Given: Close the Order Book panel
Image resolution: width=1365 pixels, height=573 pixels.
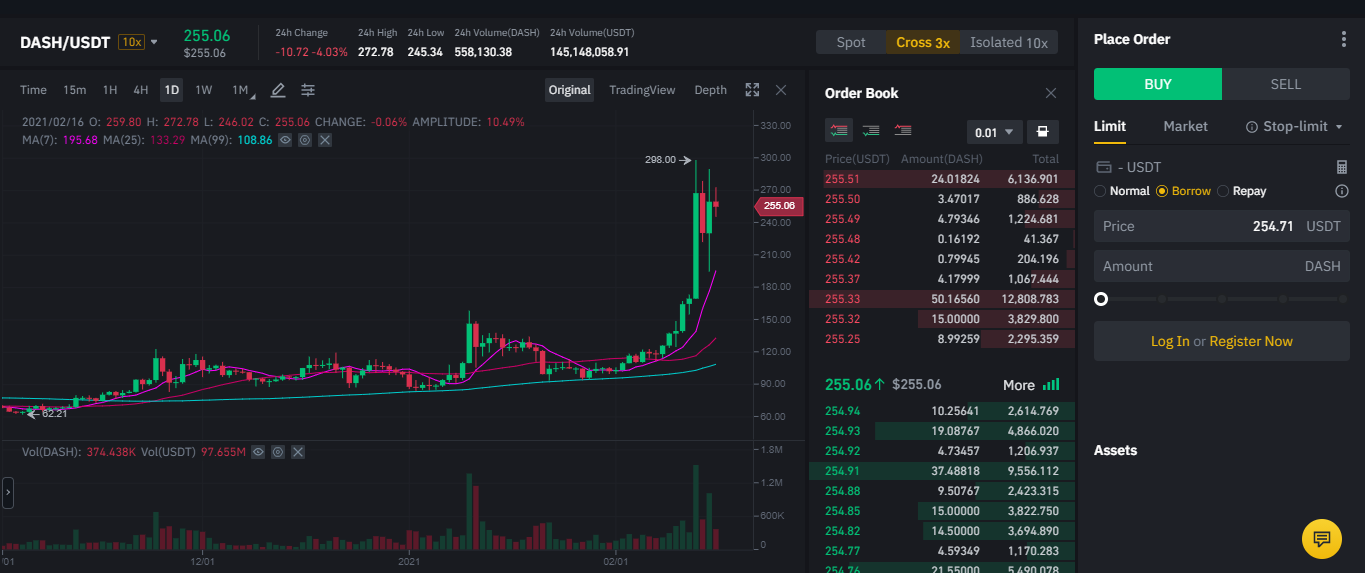Looking at the screenshot, I should 1051,93.
